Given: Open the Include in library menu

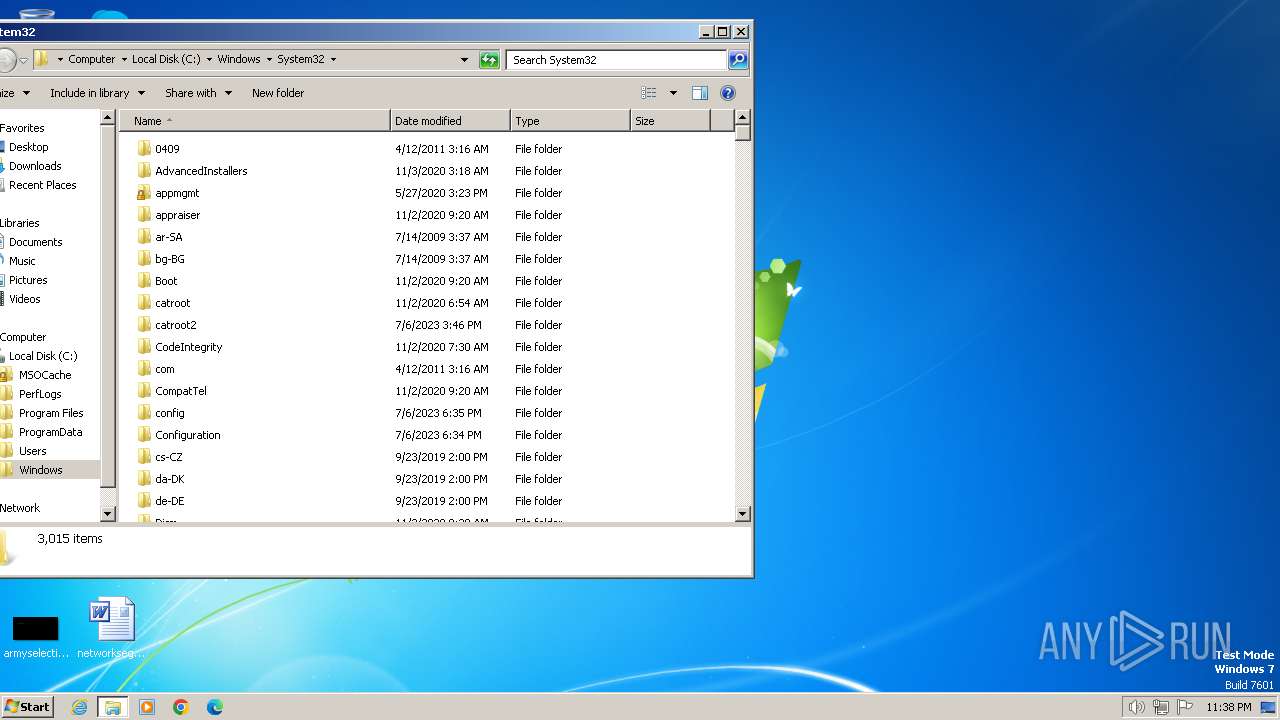Looking at the screenshot, I should coord(97,93).
